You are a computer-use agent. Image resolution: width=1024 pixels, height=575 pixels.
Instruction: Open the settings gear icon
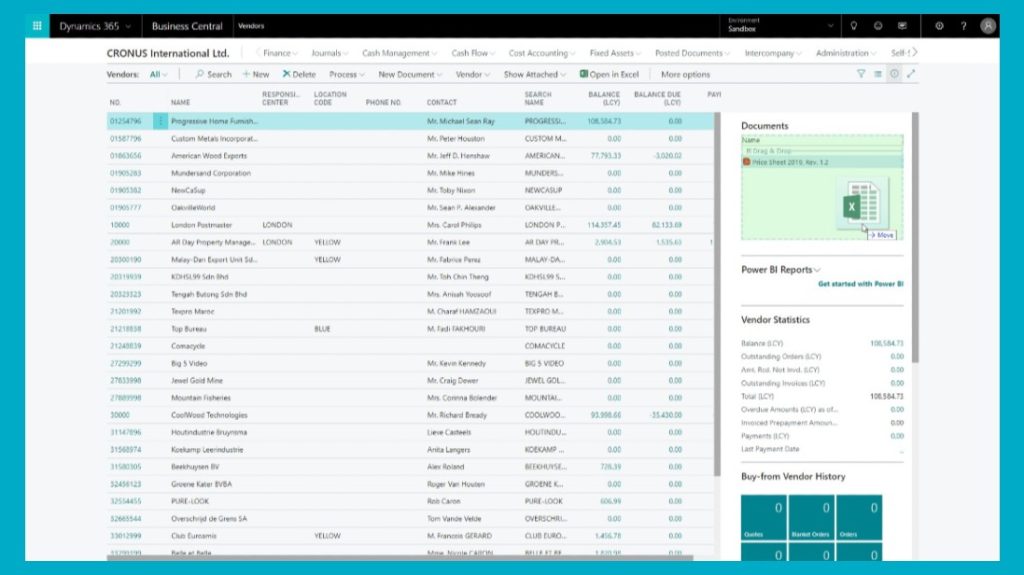939,26
